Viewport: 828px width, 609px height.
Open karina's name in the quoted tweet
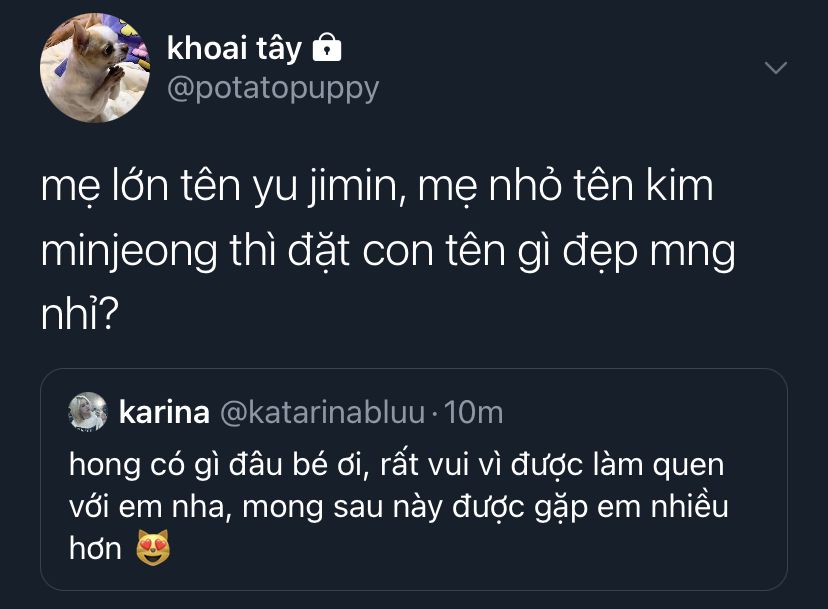163,411
